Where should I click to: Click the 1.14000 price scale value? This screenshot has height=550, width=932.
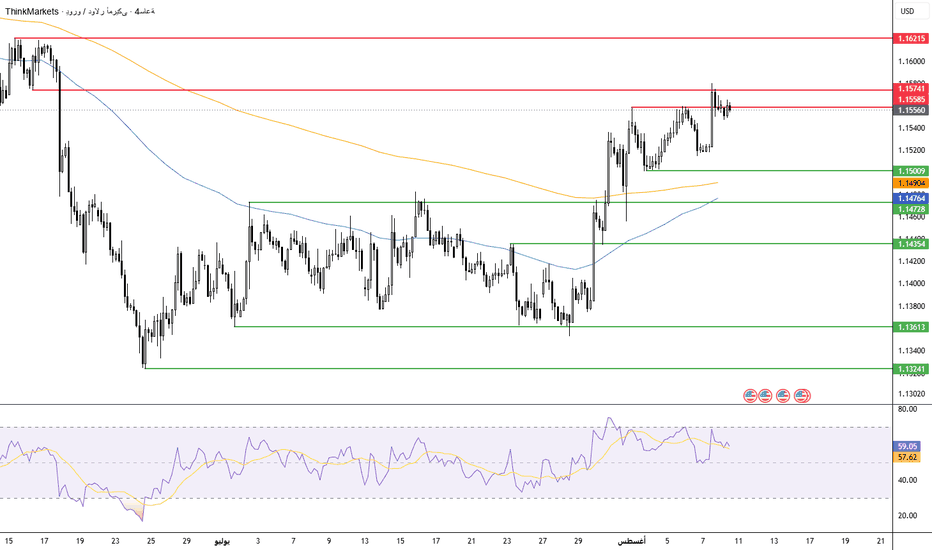[x=912, y=284]
